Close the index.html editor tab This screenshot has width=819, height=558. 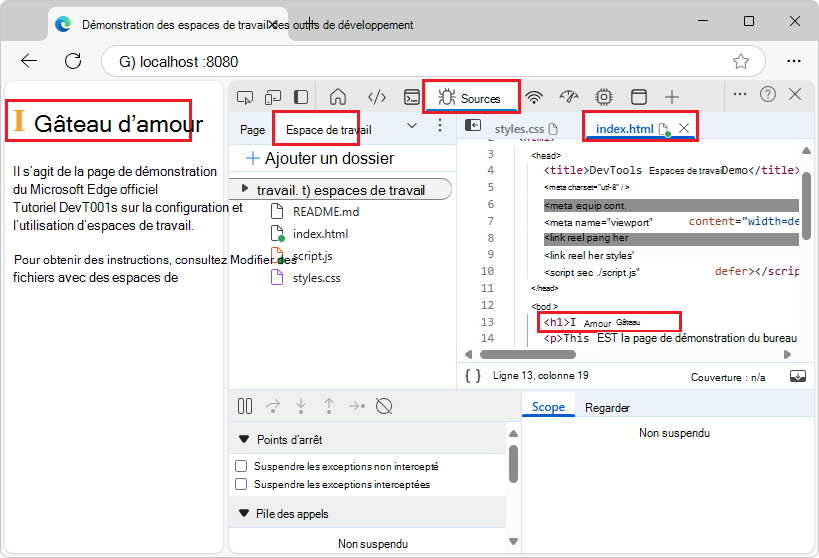tap(684, 128)
